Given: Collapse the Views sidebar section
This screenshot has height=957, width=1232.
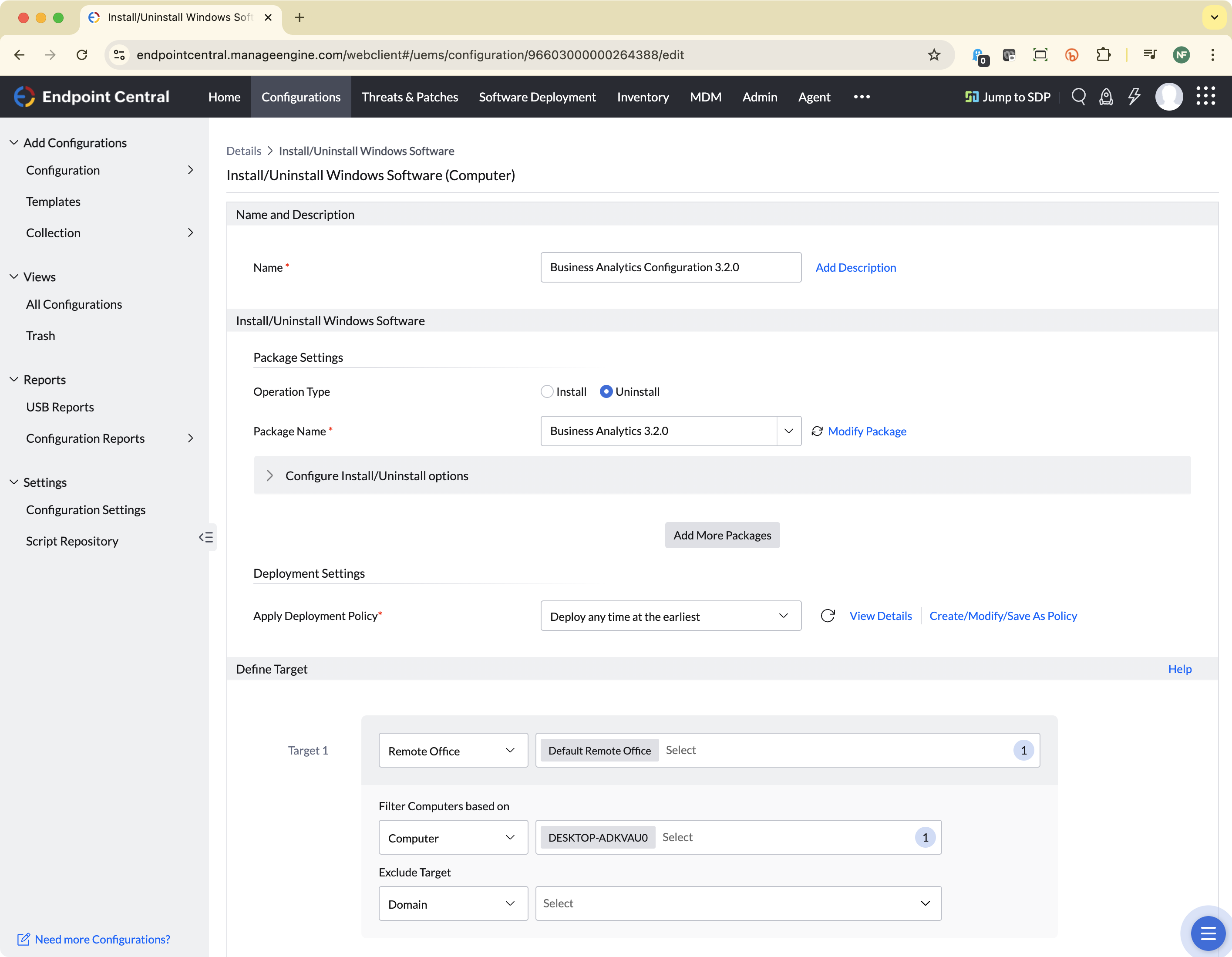Looking at the screenshot, I should click(13, 276).
